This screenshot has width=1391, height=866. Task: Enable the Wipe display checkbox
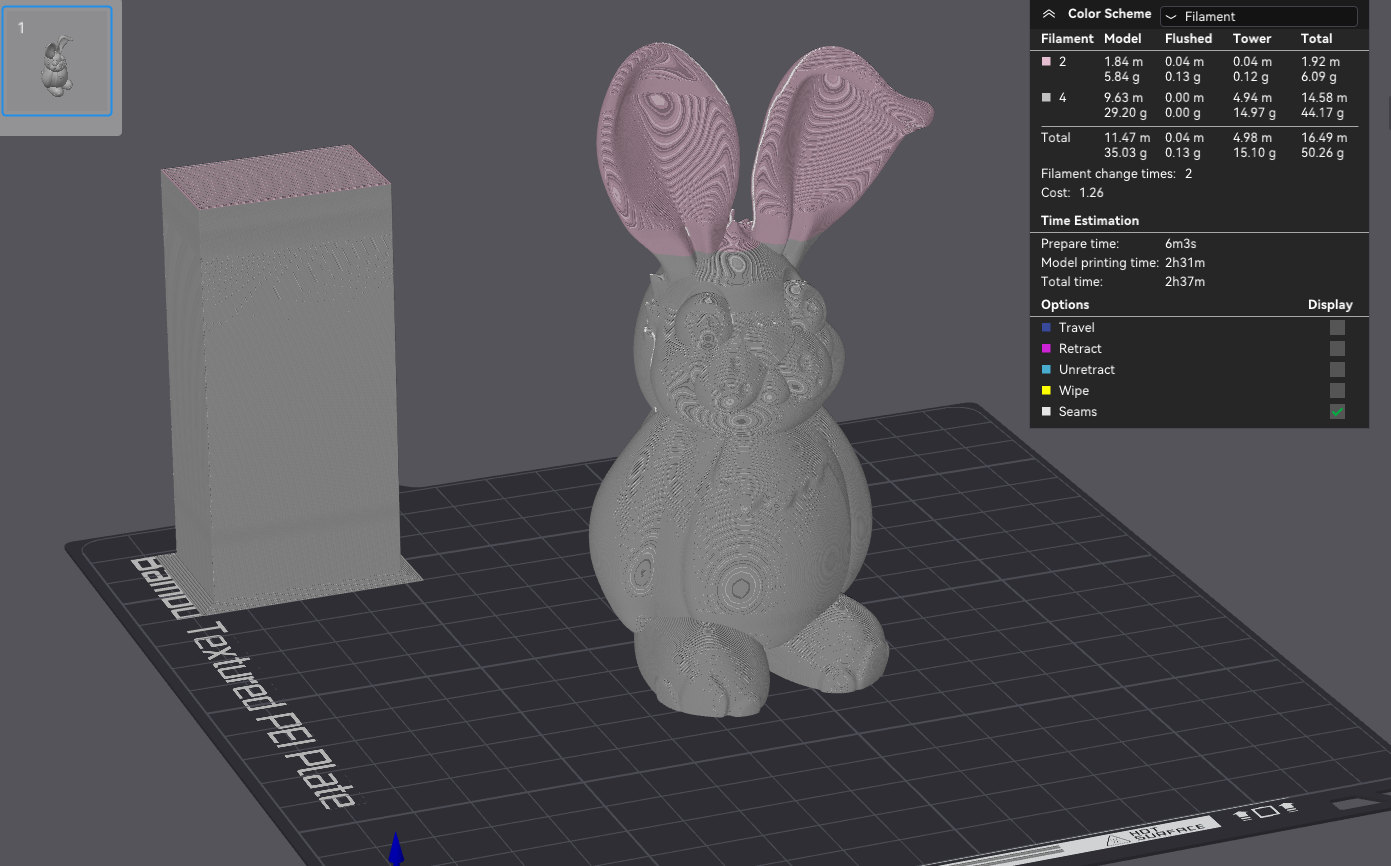click(1337, 390)
